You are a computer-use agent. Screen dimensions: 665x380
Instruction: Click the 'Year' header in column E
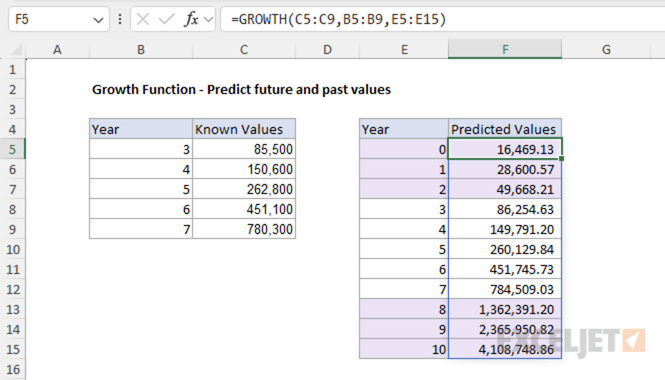click(x=404, y=129)
